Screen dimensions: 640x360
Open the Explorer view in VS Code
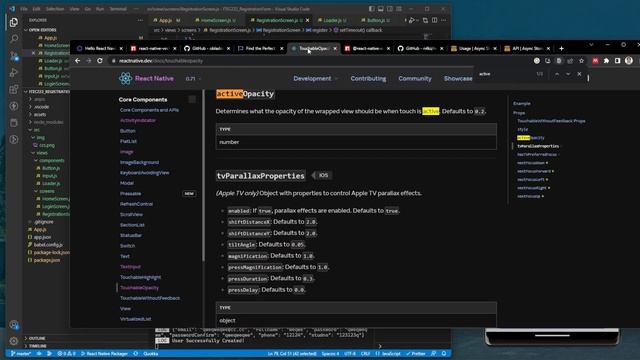13,22
